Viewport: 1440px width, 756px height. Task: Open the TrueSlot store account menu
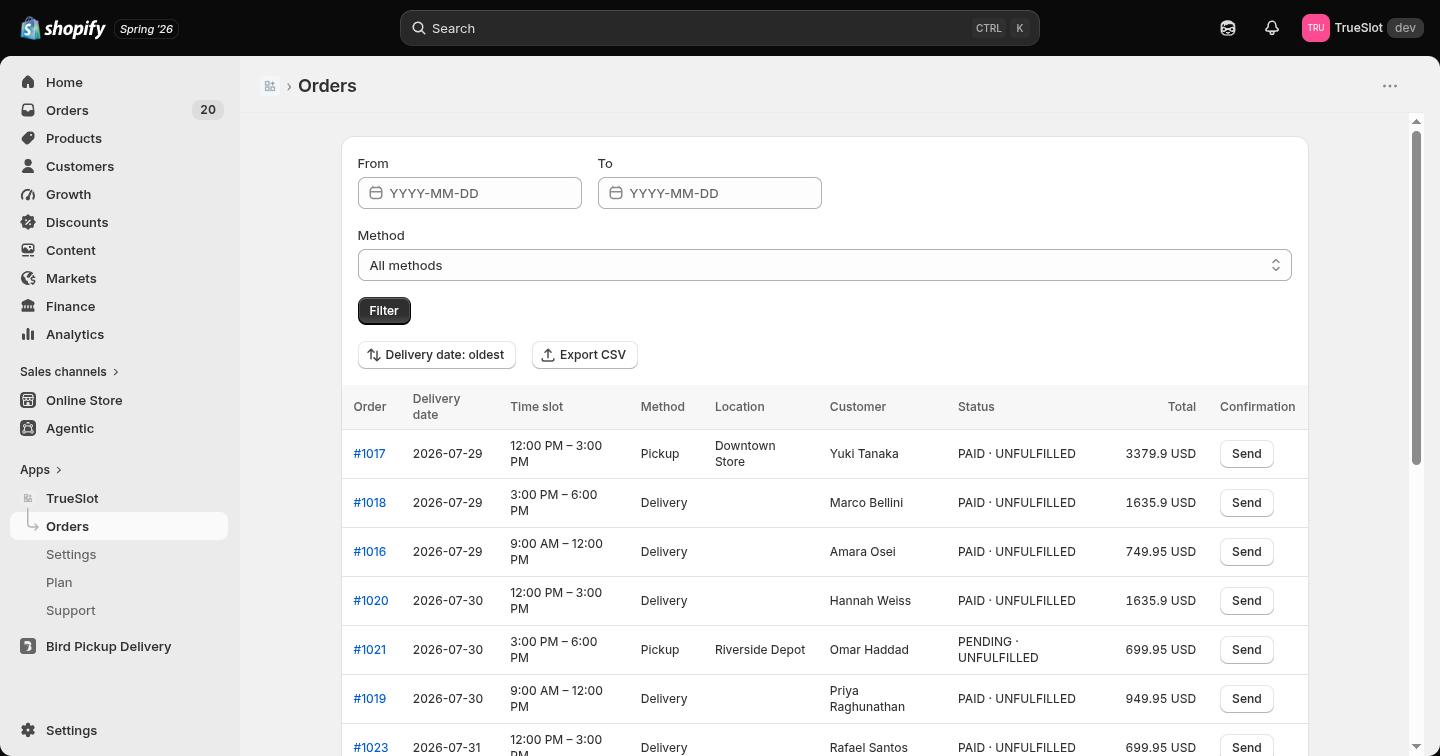(x=1362, y=28)
